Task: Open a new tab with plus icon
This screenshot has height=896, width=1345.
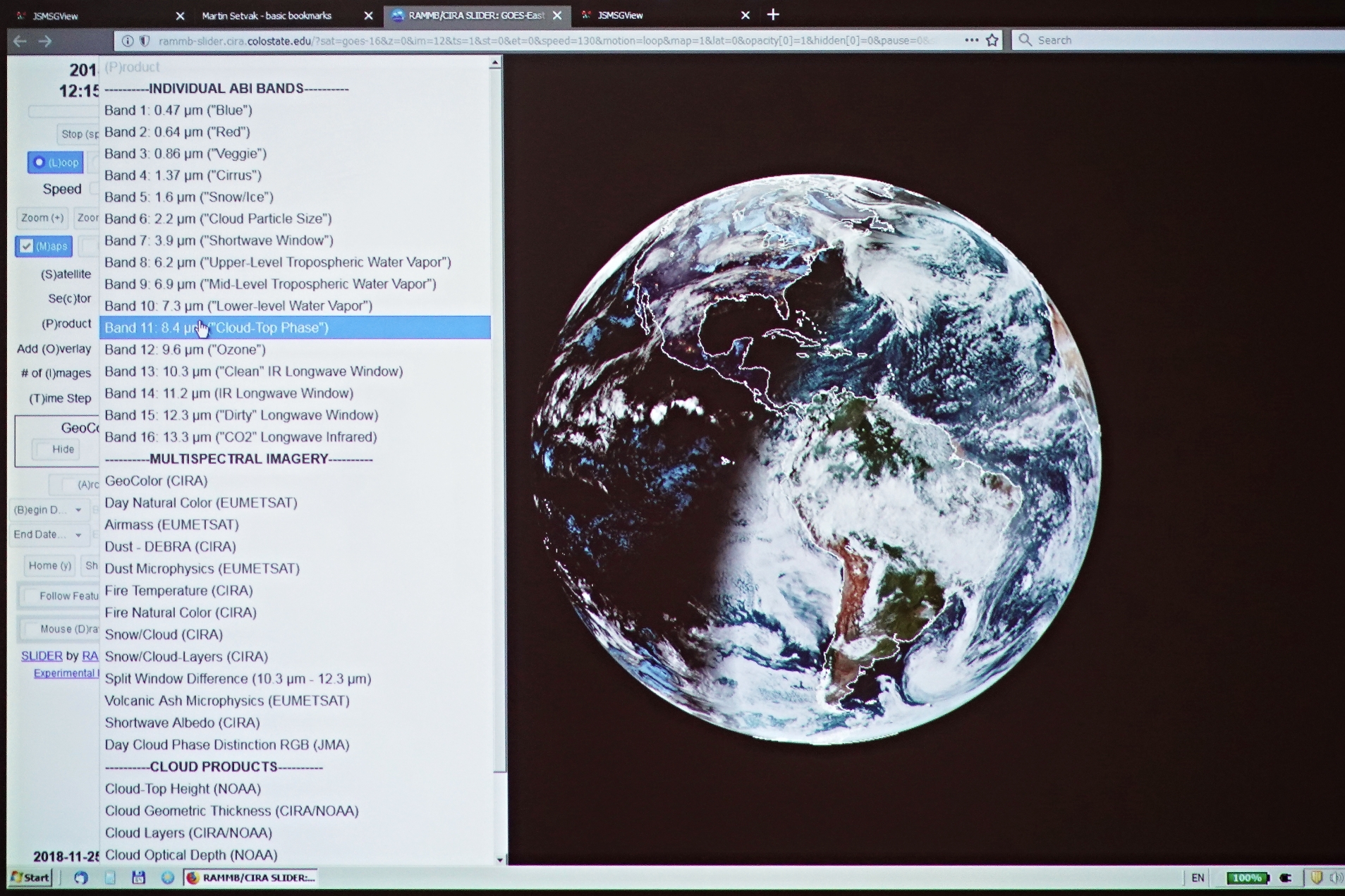Action: point(773,15)
